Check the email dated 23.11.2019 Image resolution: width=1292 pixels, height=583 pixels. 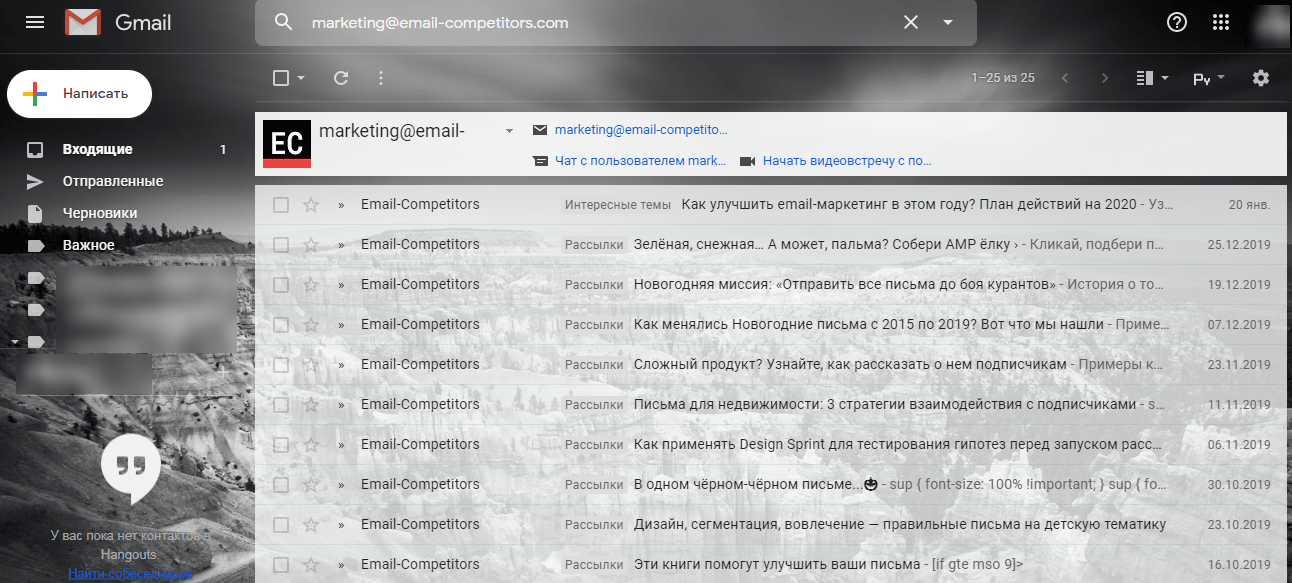pos(281,365)
